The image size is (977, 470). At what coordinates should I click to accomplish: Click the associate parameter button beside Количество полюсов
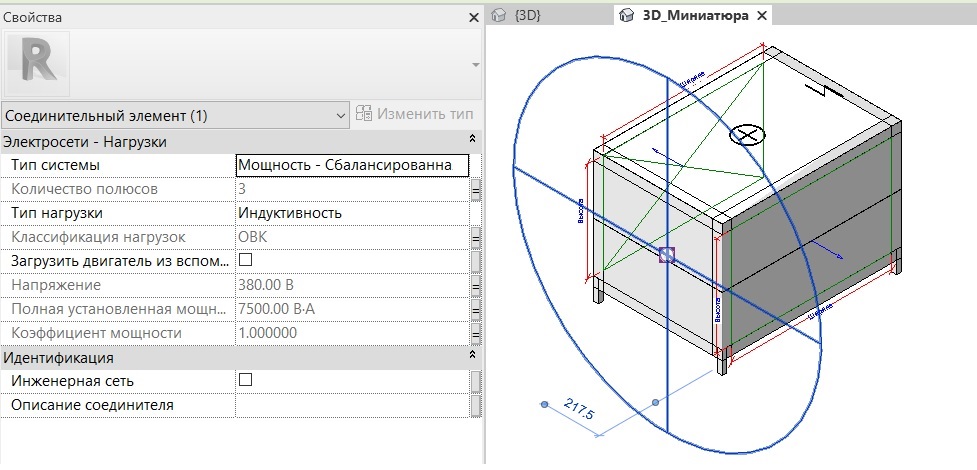pos(476,189)
